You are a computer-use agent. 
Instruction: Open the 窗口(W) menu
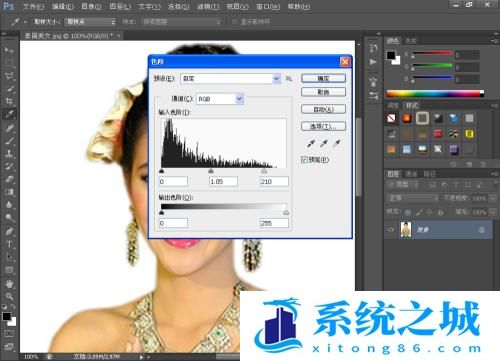click(x=268, y=6)
